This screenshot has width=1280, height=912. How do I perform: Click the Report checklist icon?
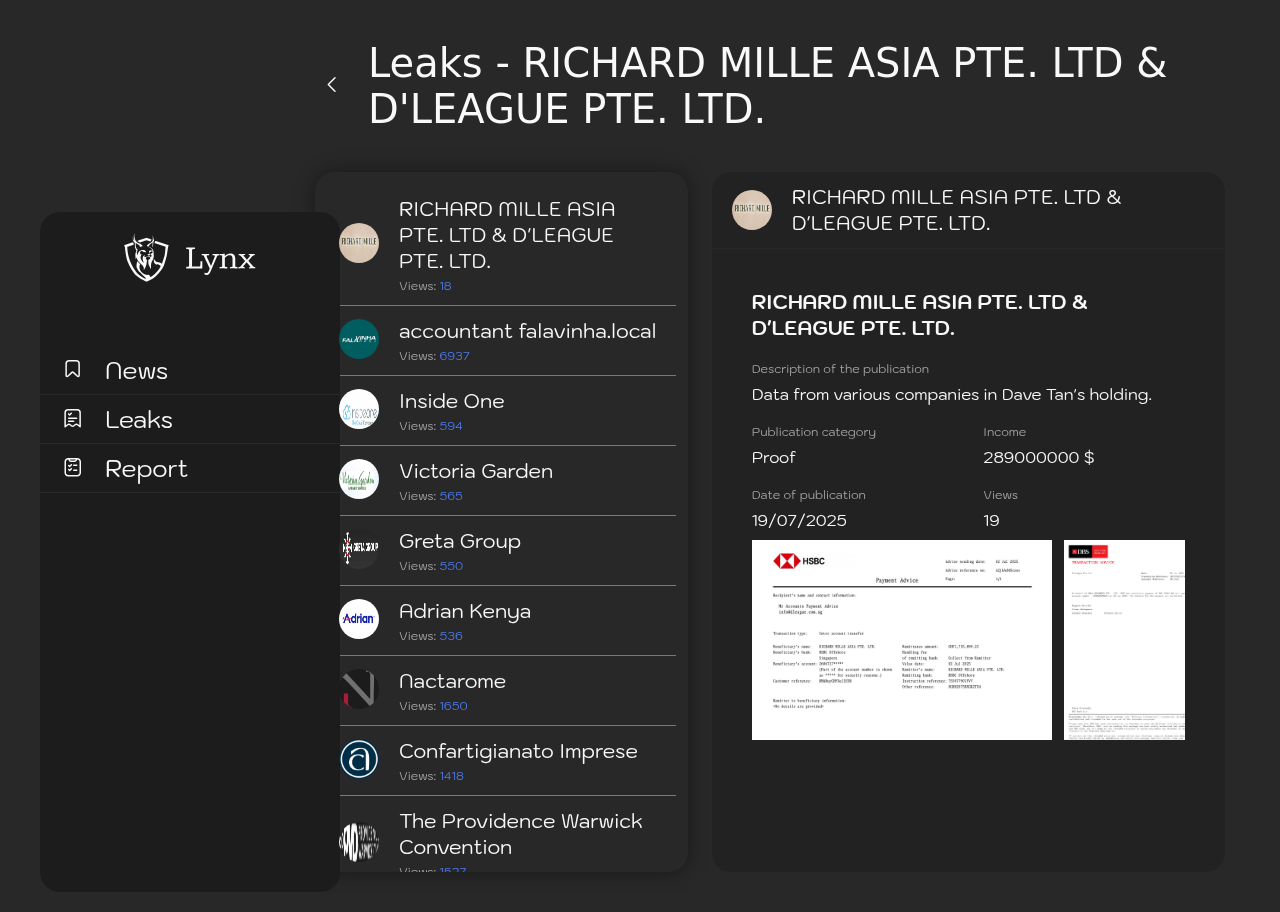(x=72, y=467)
